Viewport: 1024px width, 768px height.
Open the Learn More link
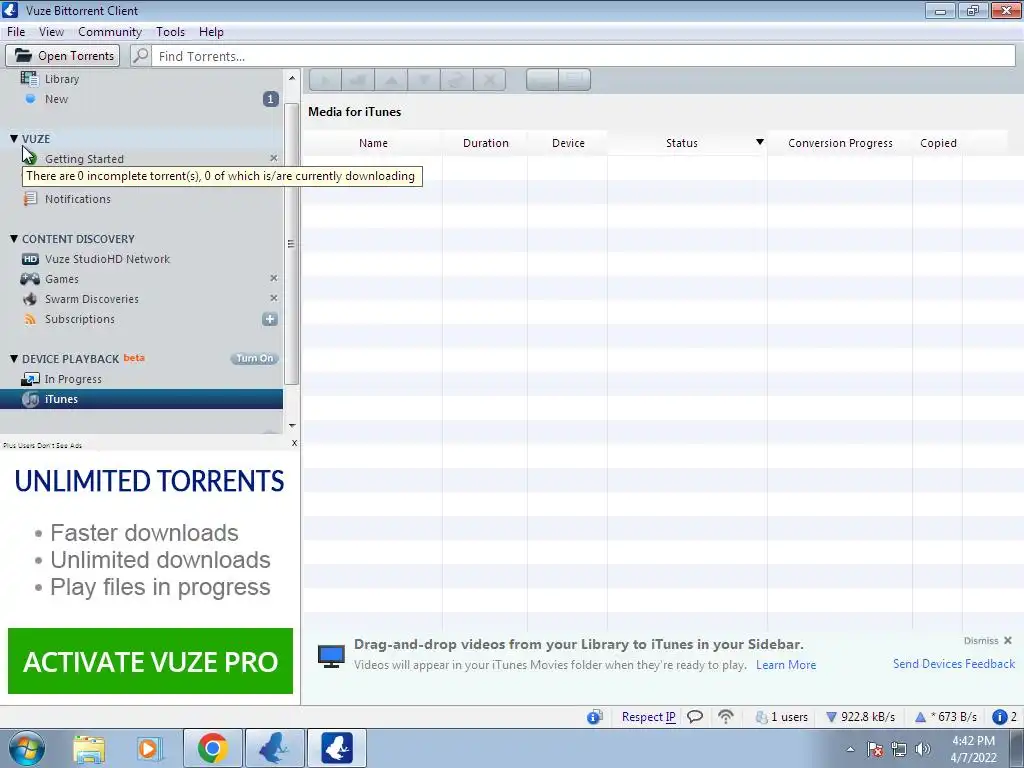click(x=786, y=665)
